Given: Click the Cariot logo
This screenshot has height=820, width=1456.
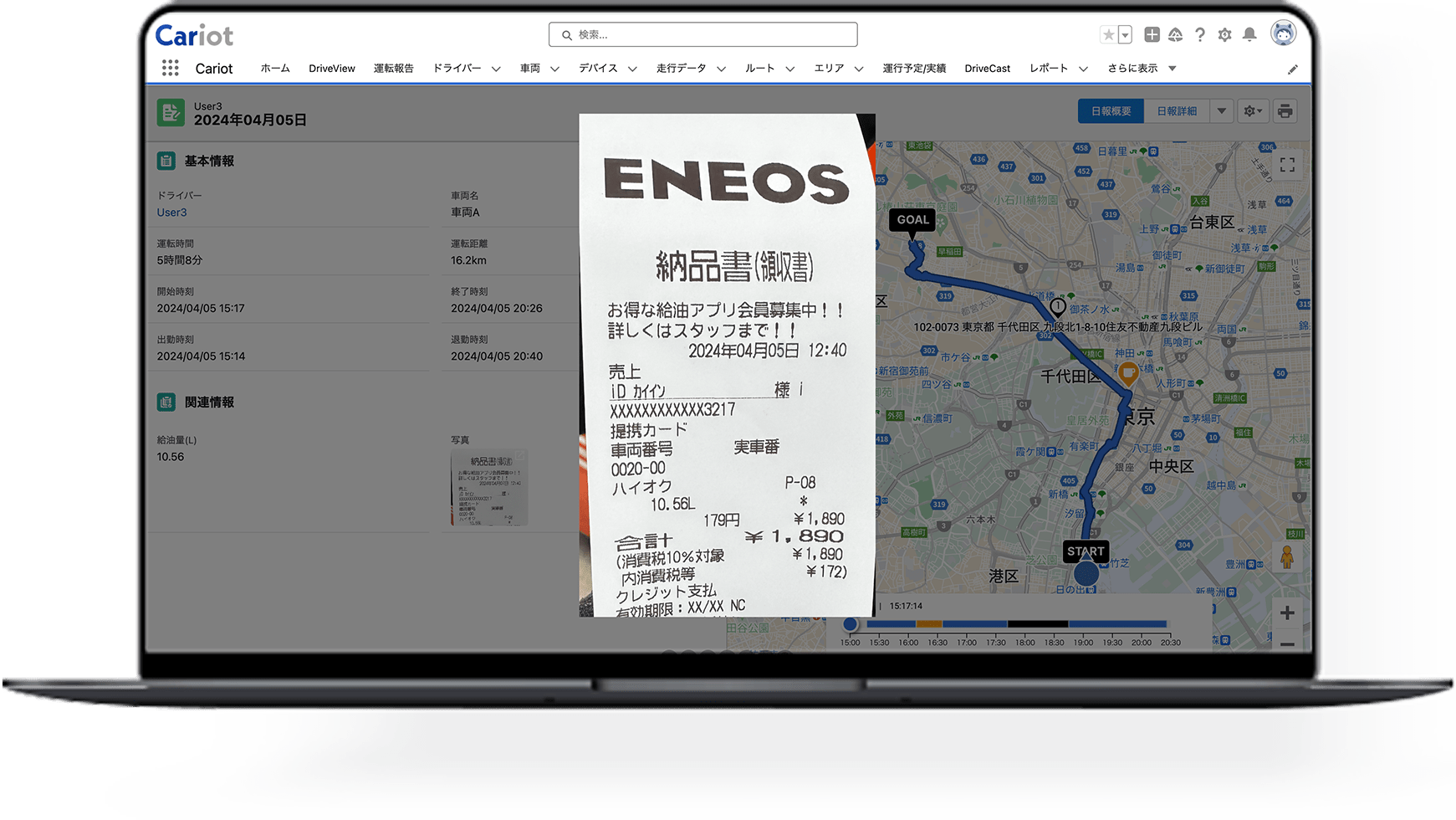Looking at the screenshot, I should [194, 35].
